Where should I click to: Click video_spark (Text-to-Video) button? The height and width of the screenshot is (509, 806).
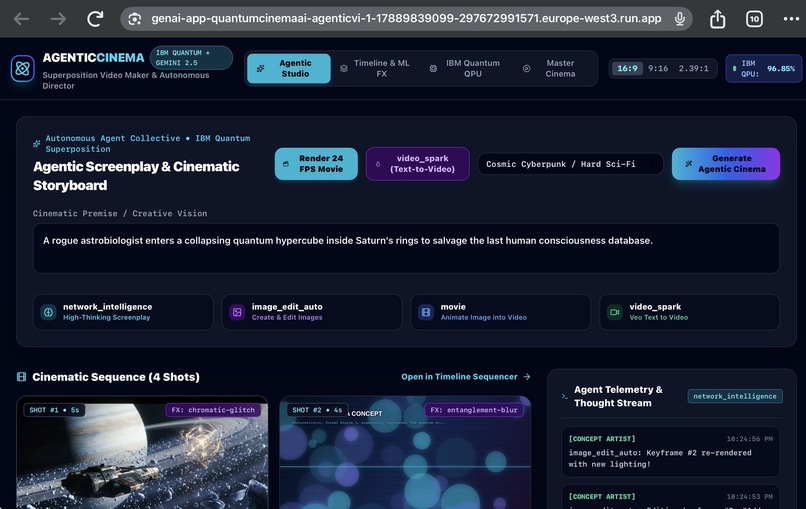coord(417,163)
